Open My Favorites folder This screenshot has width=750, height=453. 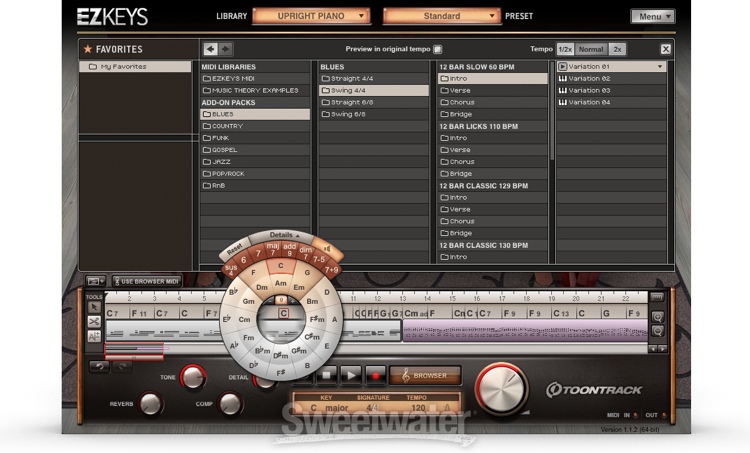coord(135,66)
